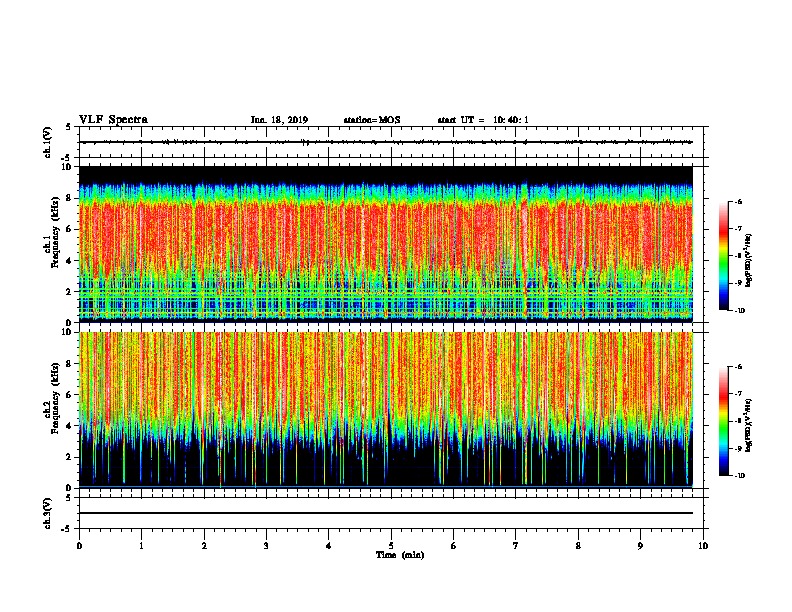Click the "4" kHz tick on ch.2 axis
The image size is (792, 612).
pos(70,426)
